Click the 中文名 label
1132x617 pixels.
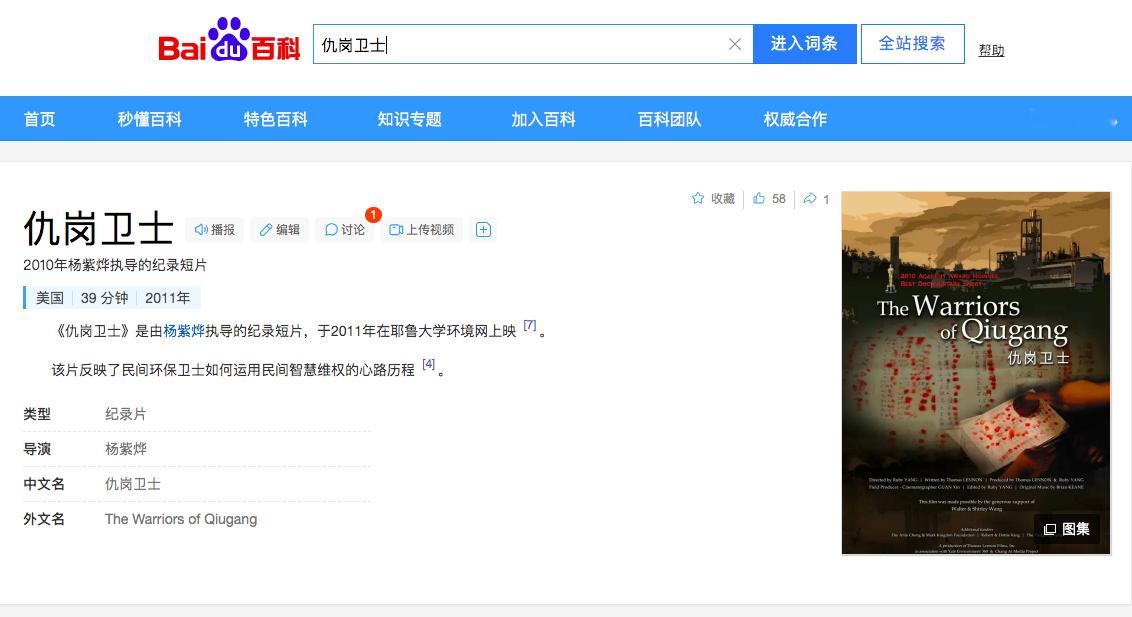pyautogui.click(x=44, y=484)
